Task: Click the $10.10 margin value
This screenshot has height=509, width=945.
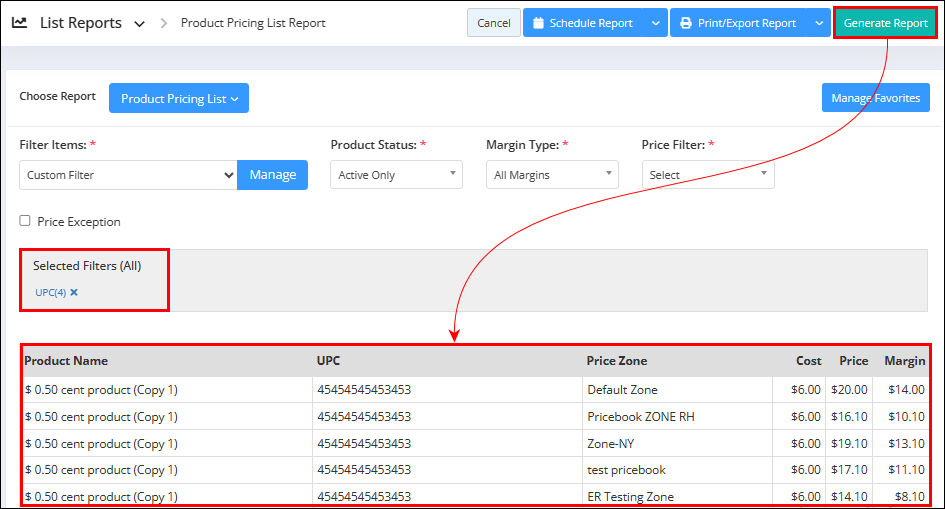Action: coord(906,416)
